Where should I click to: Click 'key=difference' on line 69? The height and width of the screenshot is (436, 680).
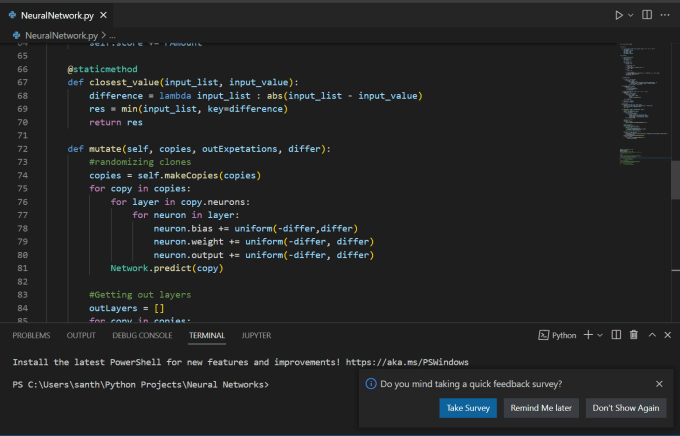point(245,109)
